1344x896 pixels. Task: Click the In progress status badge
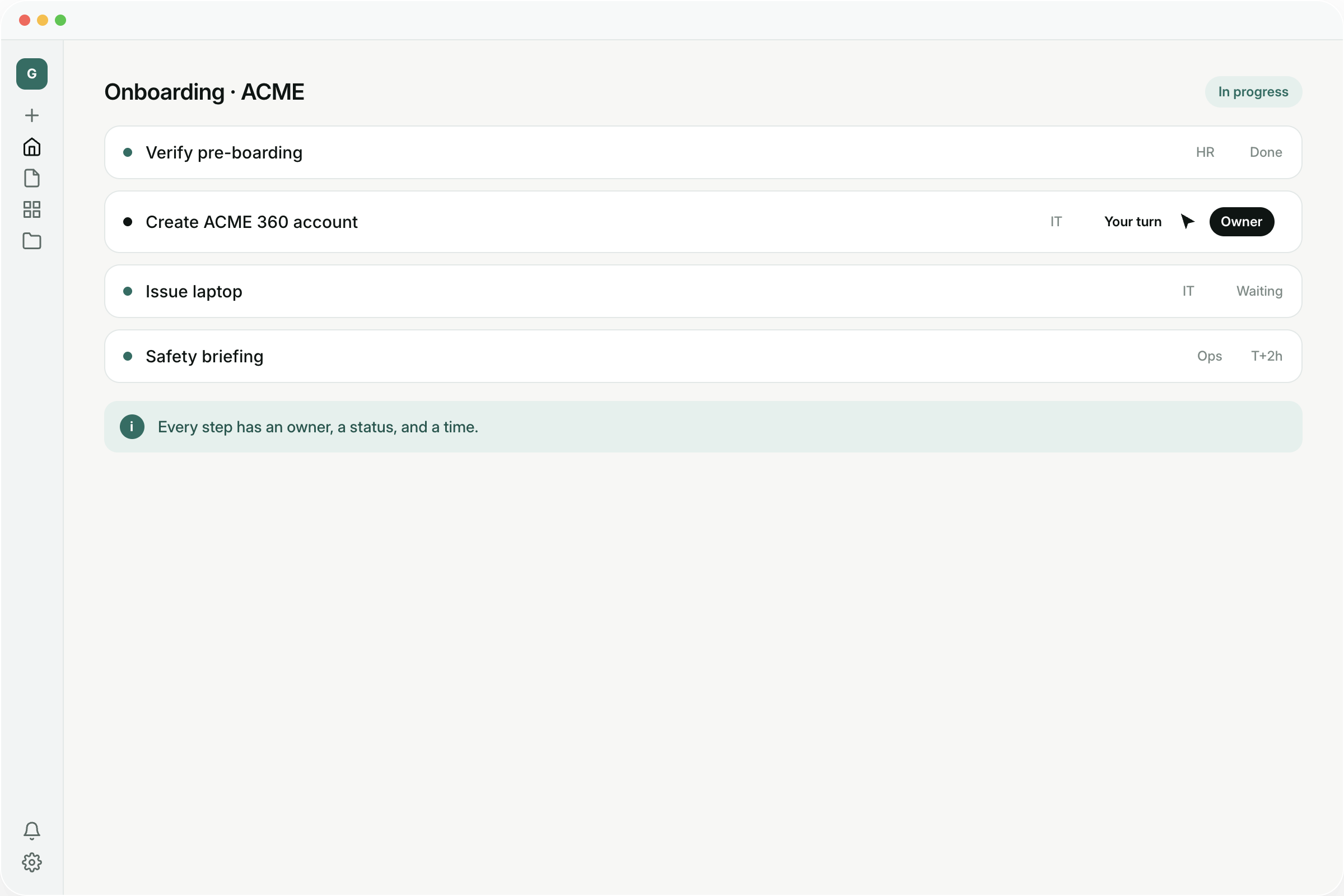(1253, 92)
